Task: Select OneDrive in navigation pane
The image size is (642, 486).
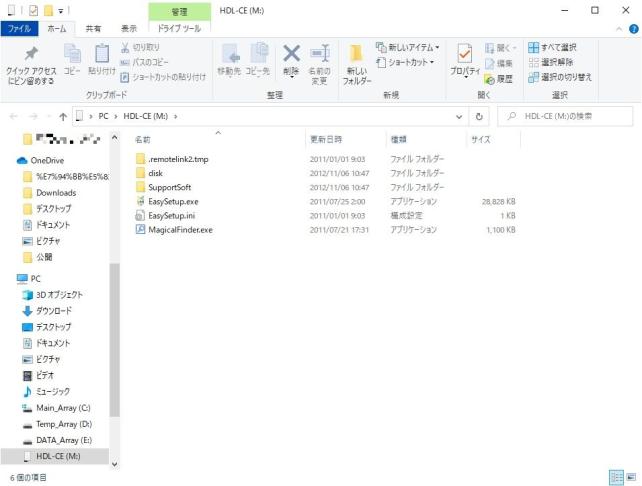Action: point(47,160)
